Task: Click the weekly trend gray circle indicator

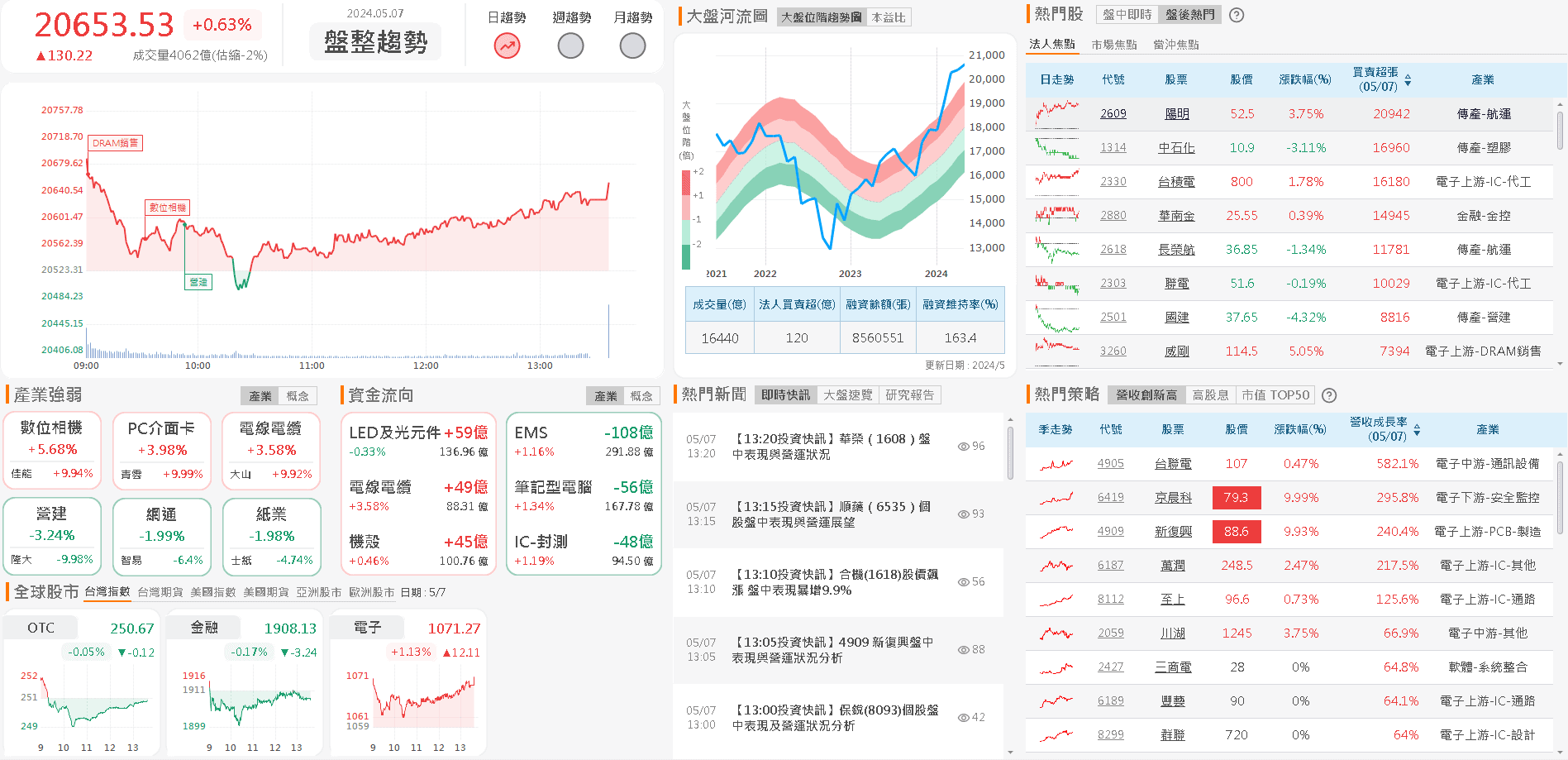Action: 570,45
